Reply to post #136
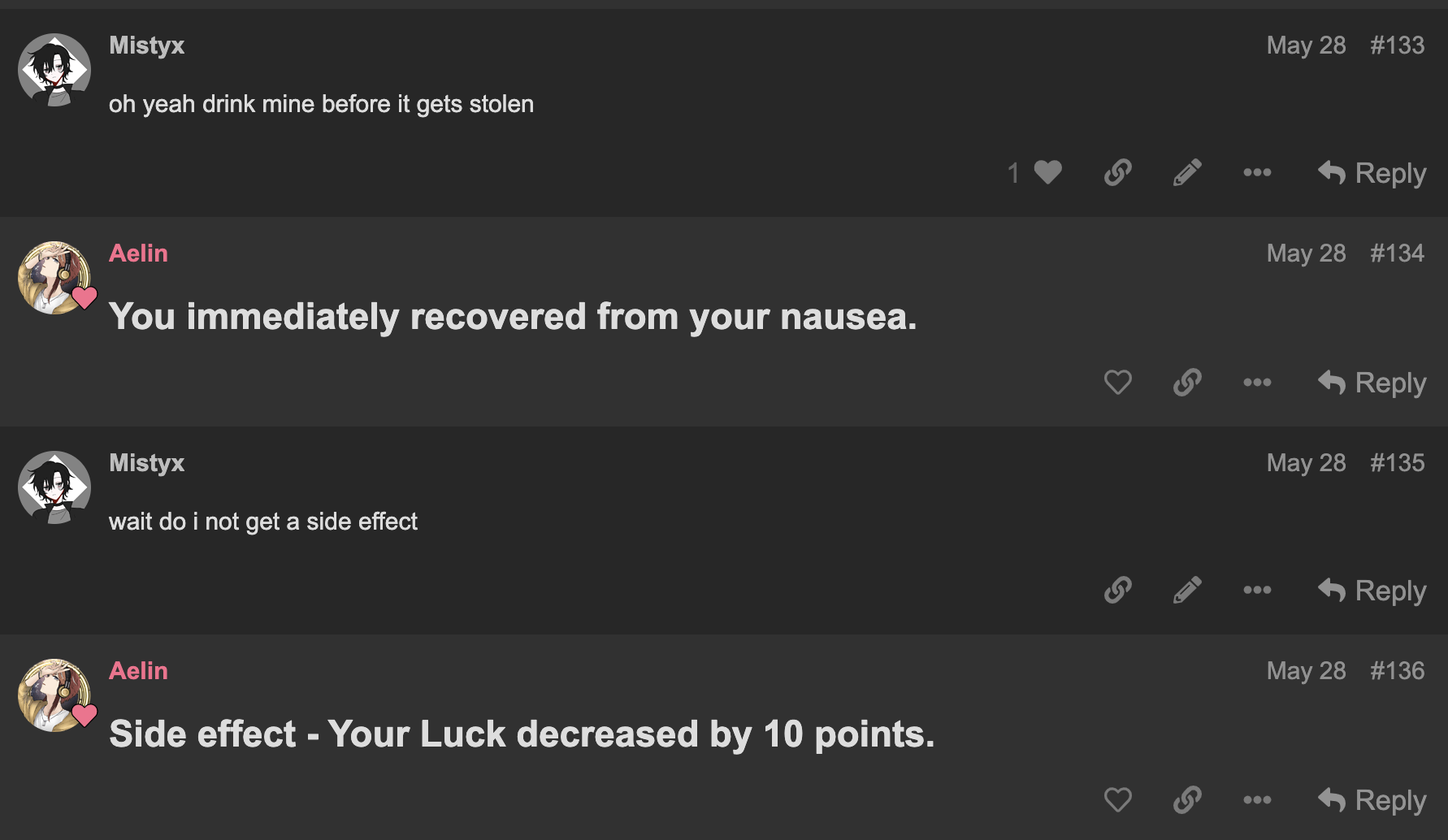Viewport: 1448px width, 840px height. click(x=1372, y=799)
